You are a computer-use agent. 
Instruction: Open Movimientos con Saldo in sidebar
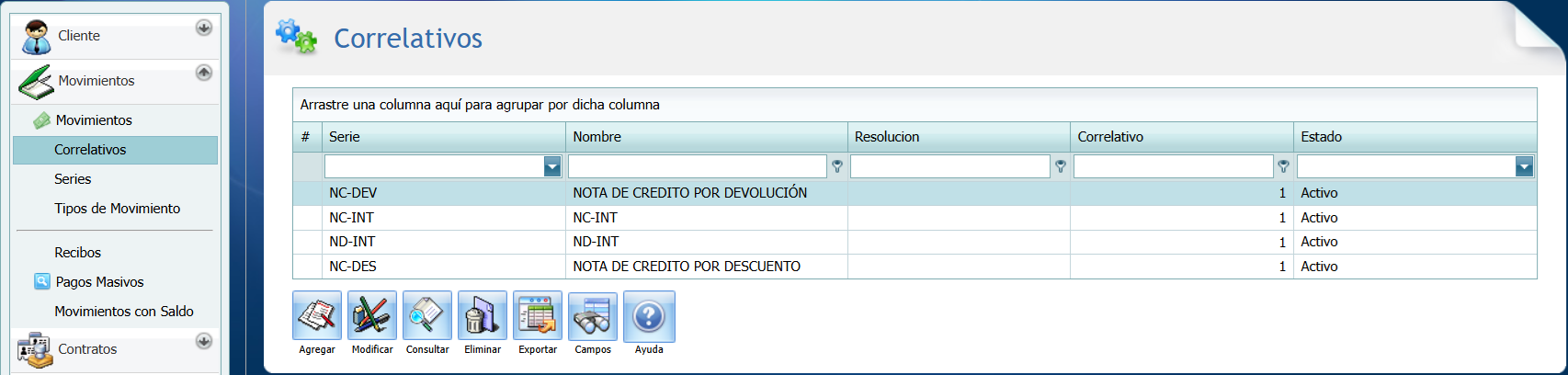coord(124,312)
